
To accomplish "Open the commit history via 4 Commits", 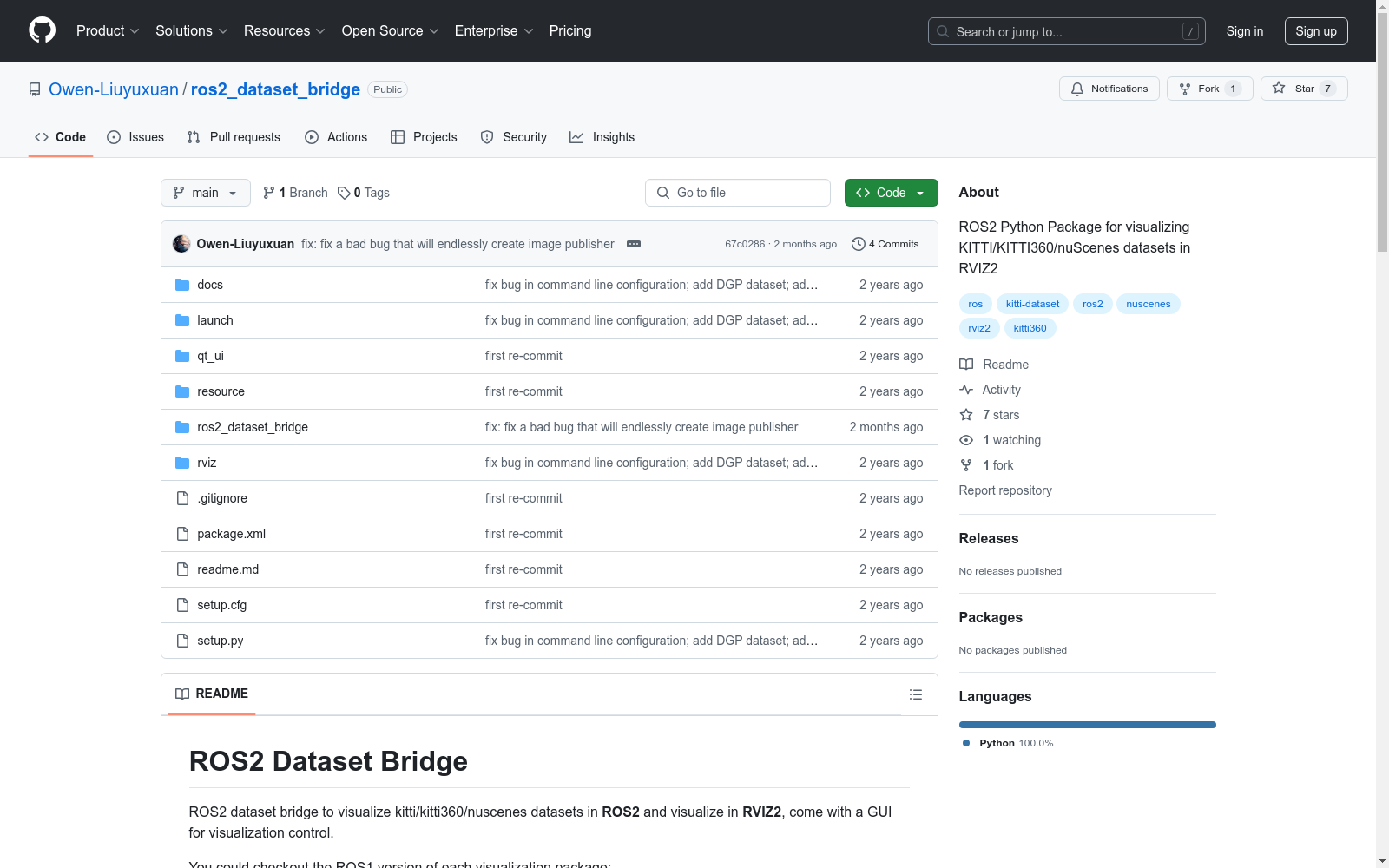I will point(885,244).
